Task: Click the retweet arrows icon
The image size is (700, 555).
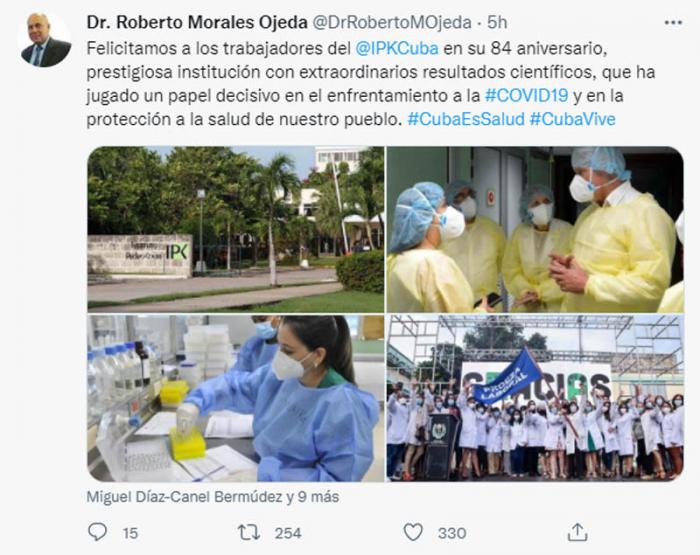Action: 248,533
